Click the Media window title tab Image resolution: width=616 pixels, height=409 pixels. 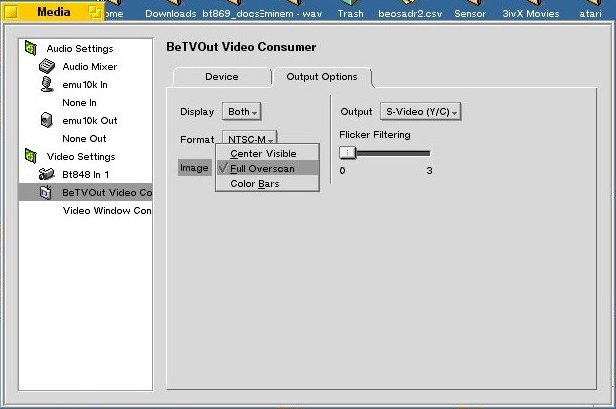53,12
